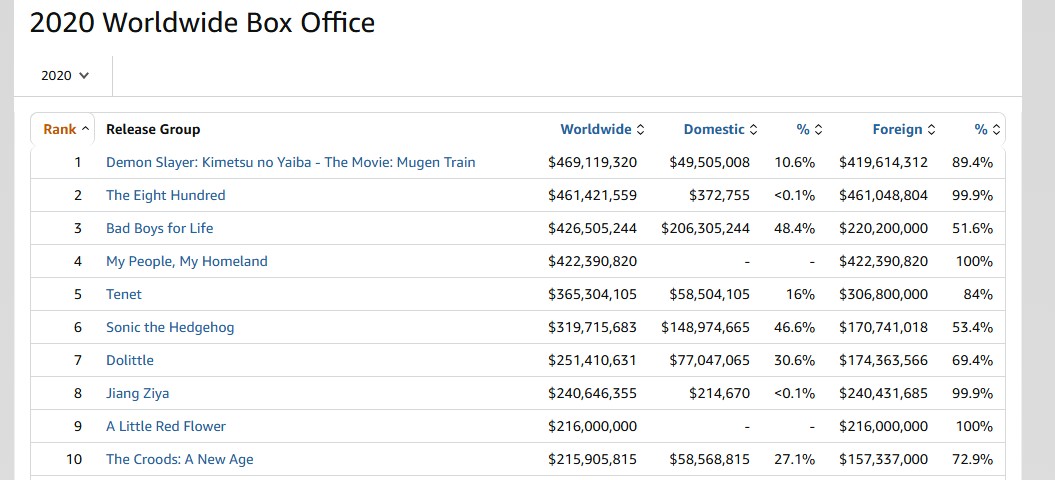Open My People, My Homeland link
The image size is (1055, 480).
tap(187, 261)
